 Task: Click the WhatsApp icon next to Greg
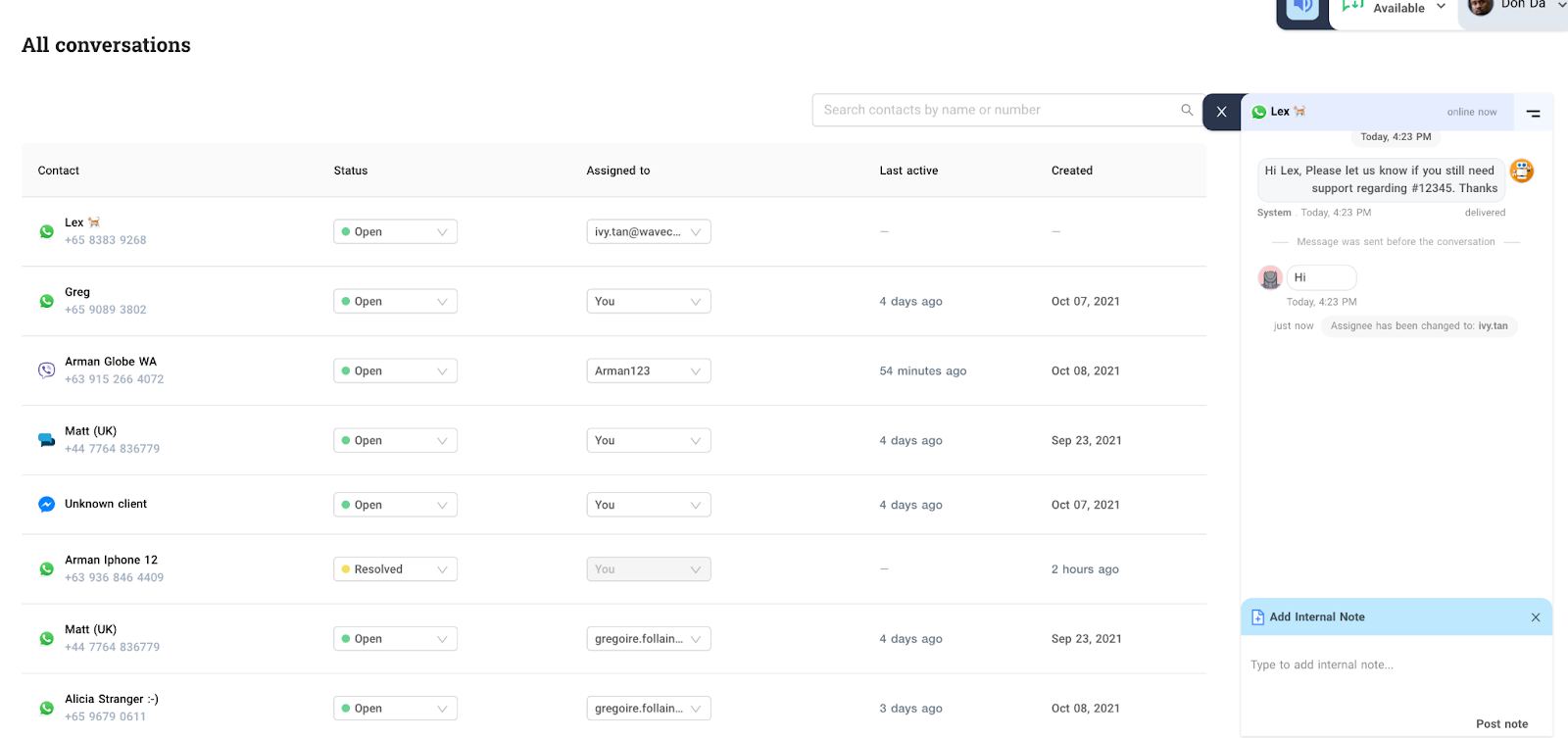click(46, 301)
